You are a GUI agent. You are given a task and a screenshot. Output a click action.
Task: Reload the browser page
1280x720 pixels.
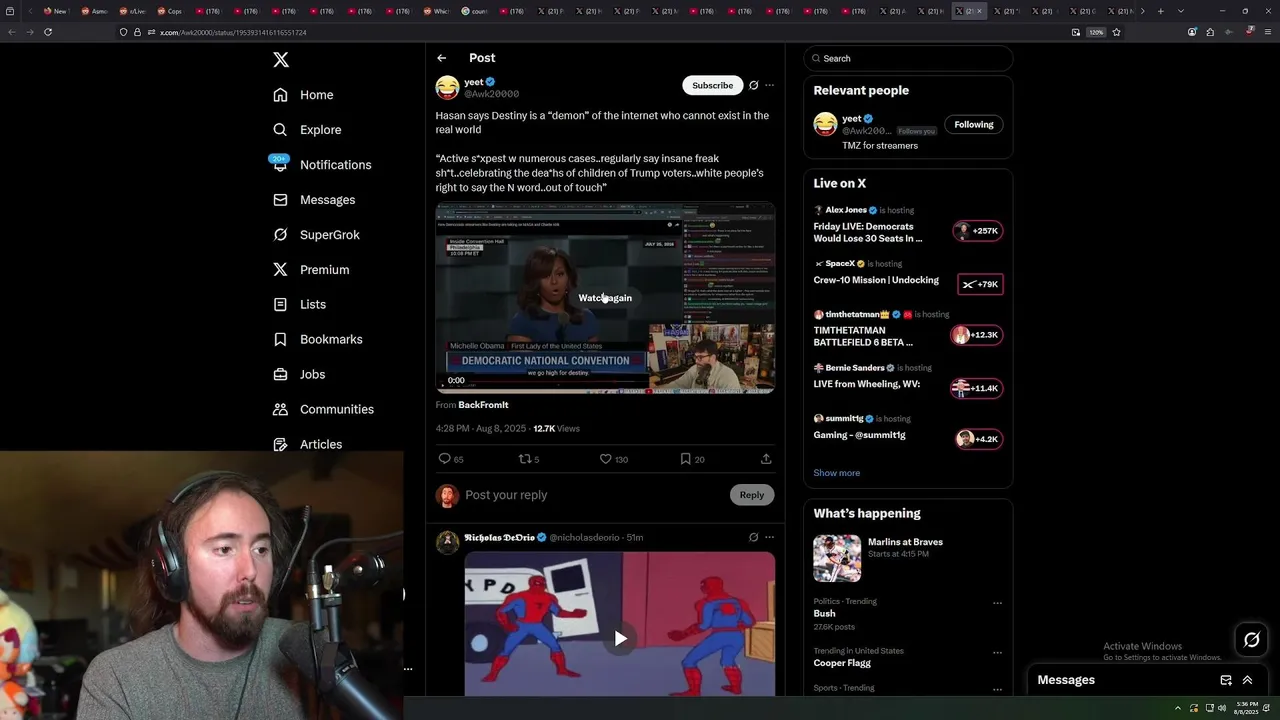(x=48, y=32)
